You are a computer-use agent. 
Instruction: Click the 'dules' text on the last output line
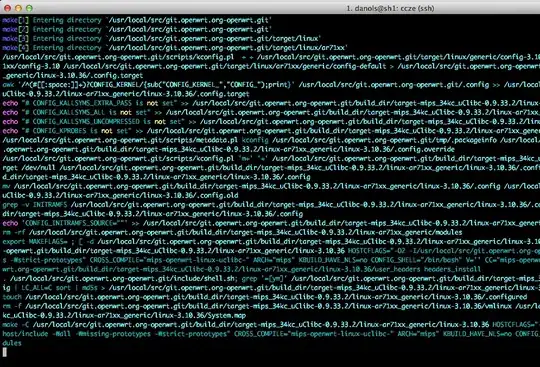[12, 343]
